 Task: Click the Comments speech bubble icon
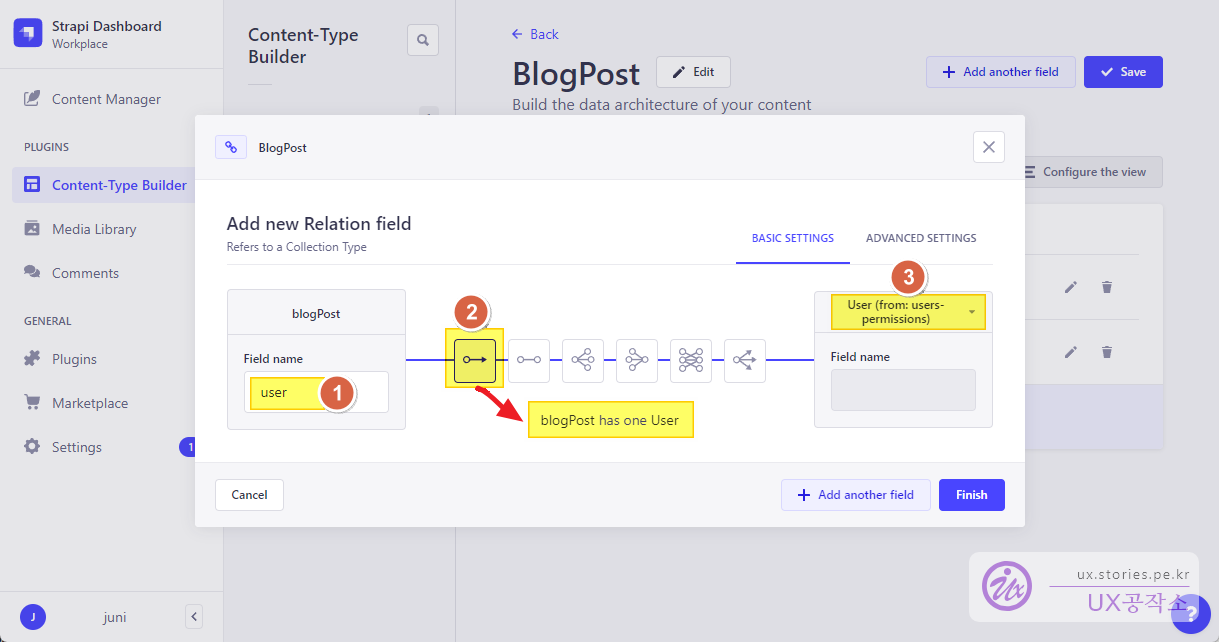(x=32, y=273)
